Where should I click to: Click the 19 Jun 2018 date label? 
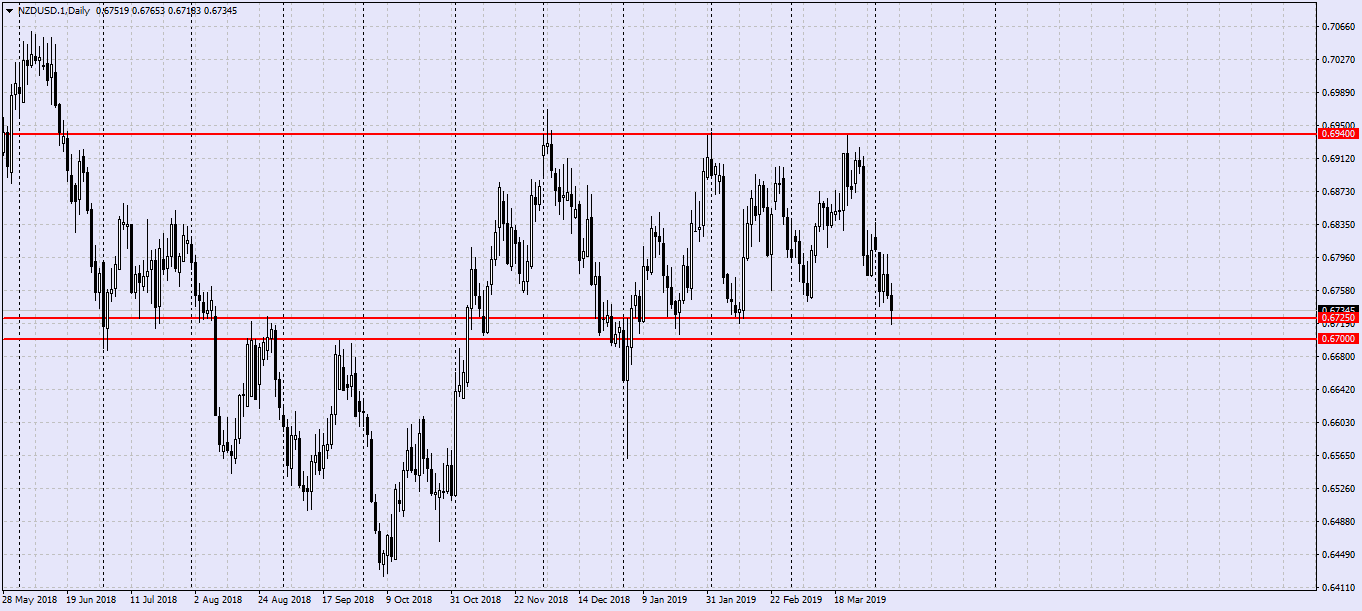coord(91,600)
